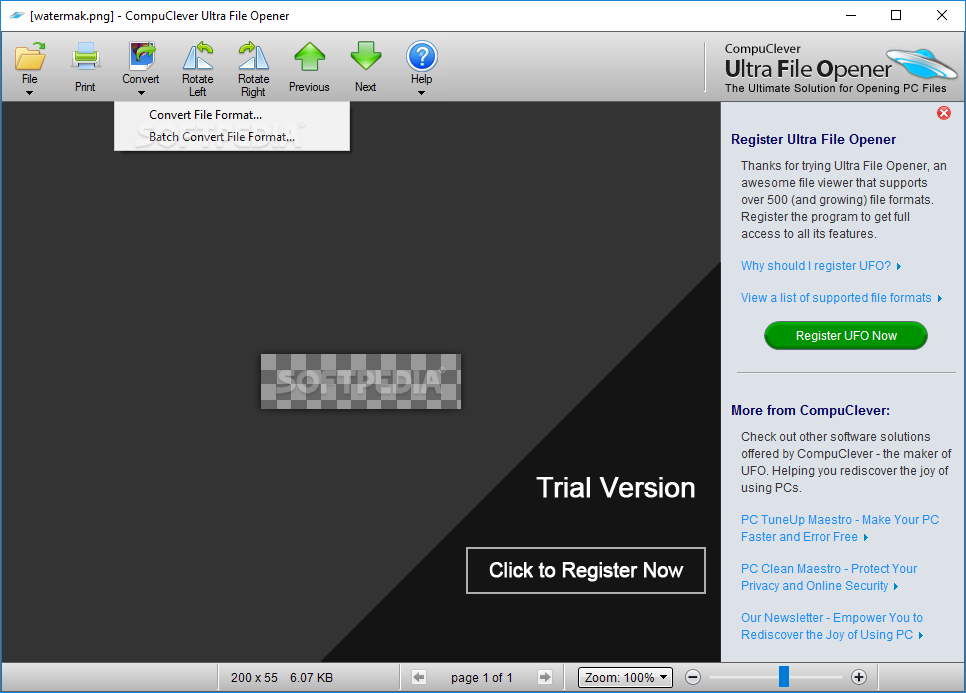Go to previous page arrow in status bar
Image resolution: width=966 pixels, height=693 pixels.
tap(419, 678)
